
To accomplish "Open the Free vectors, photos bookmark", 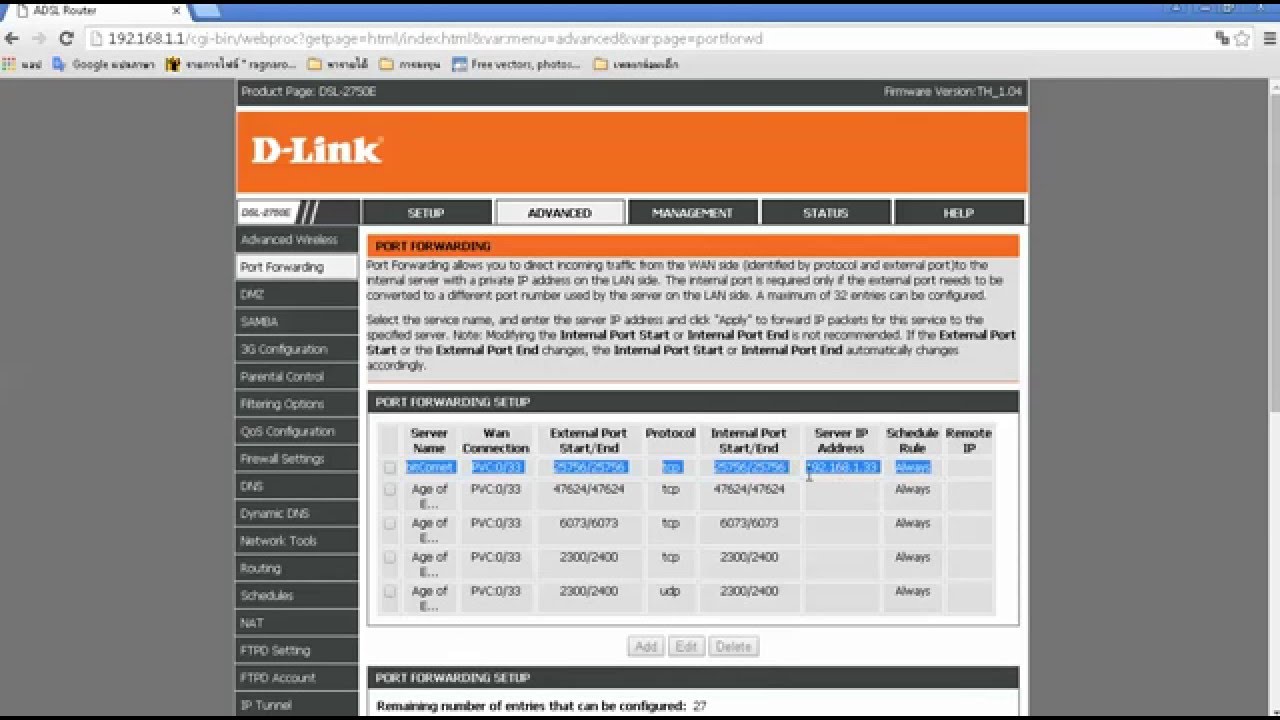I will pos(516,64).
